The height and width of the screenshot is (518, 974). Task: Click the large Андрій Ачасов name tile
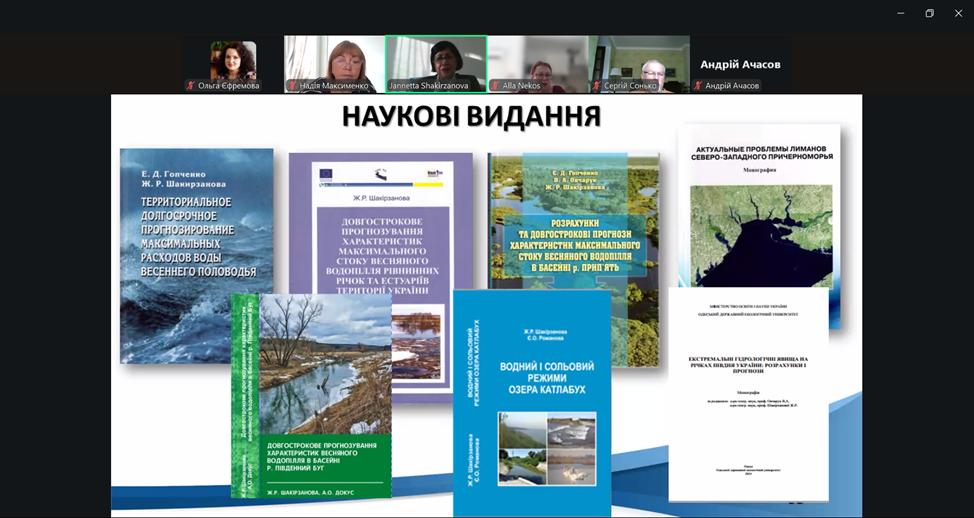tap(740, 64)
